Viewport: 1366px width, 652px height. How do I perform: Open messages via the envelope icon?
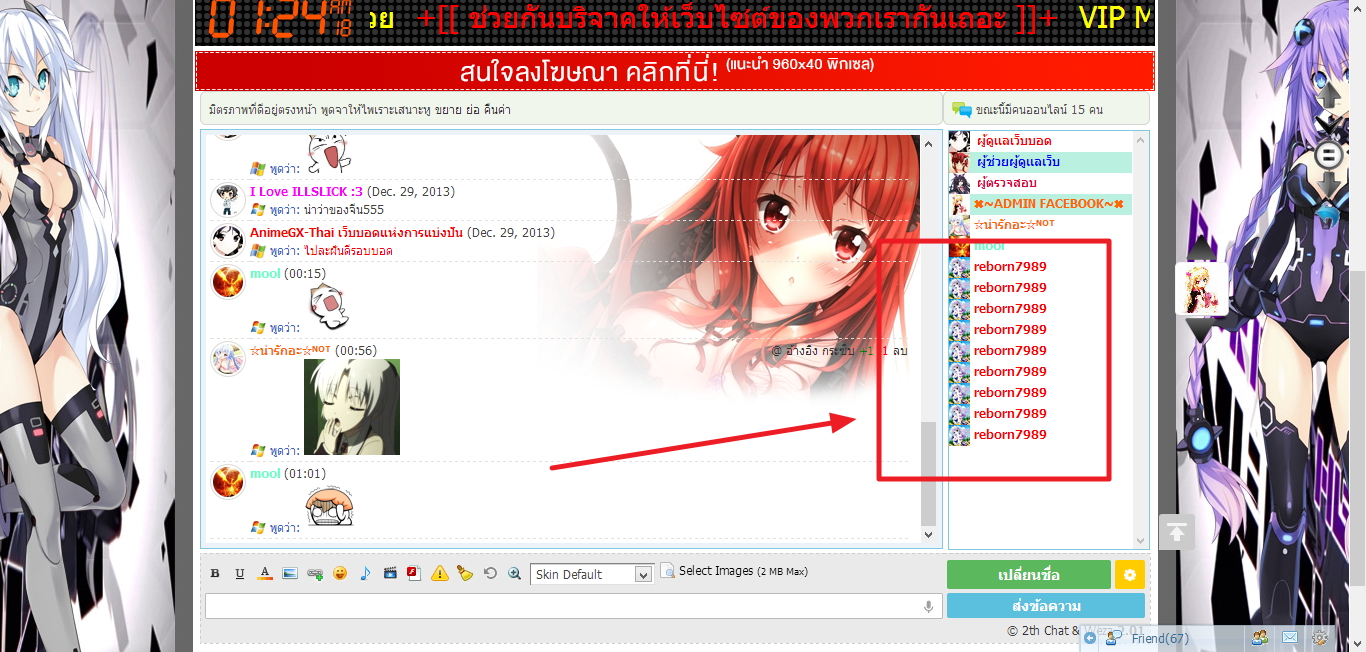pos(1290,637)
